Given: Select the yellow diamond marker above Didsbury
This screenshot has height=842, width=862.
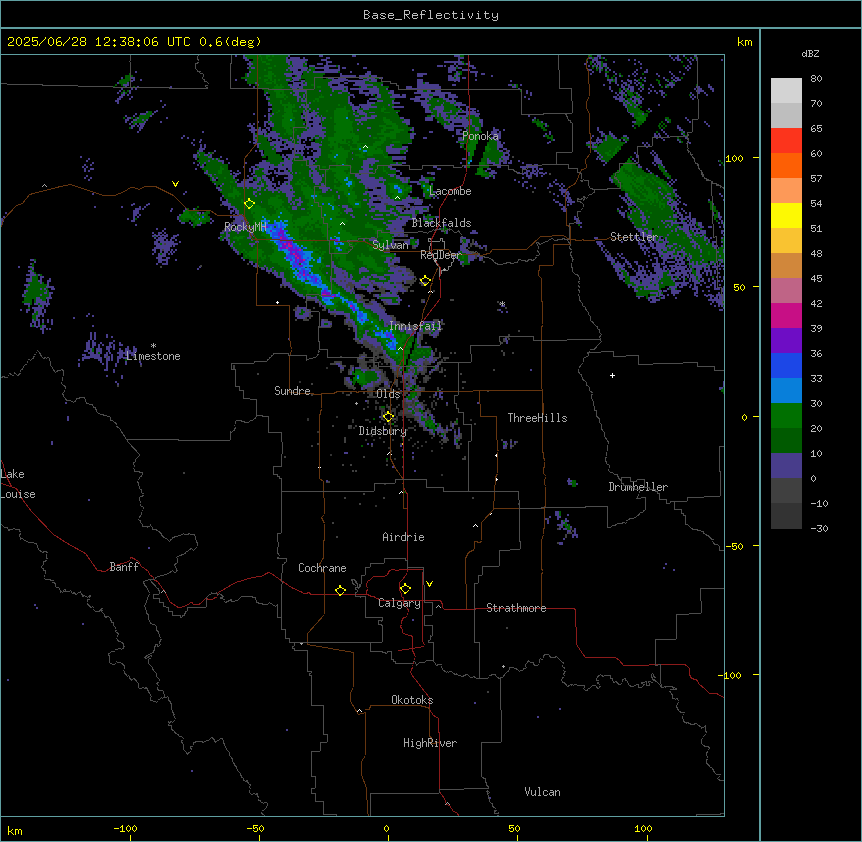Looking at the screenshot, I should (x=388, y=417).
